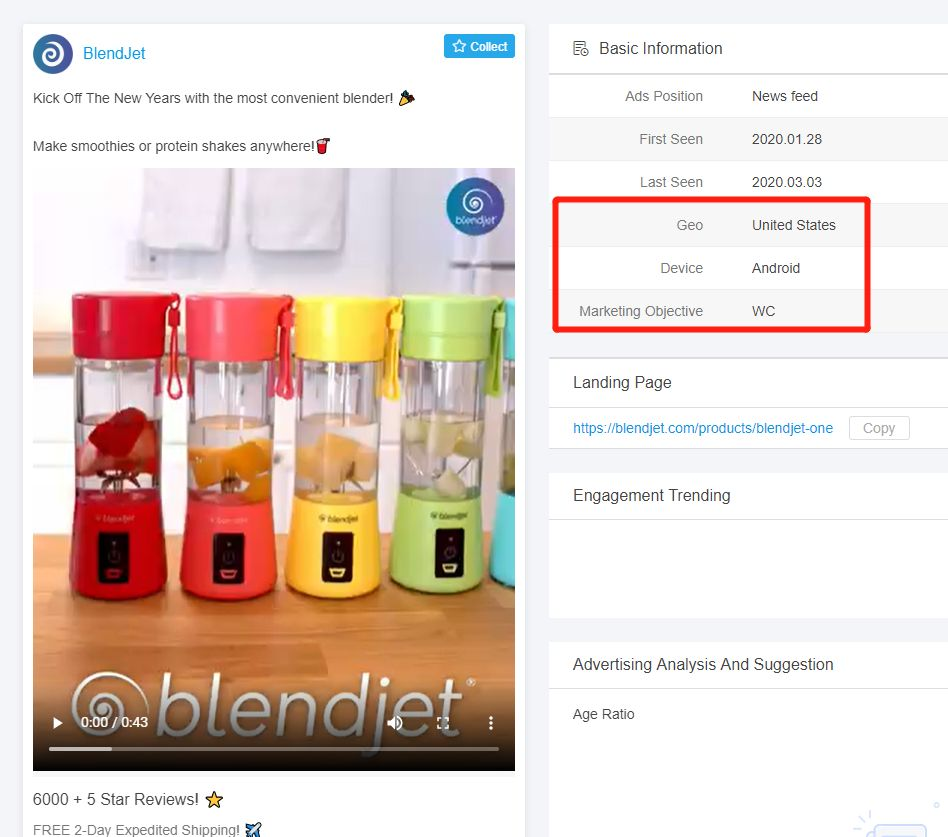Click the chat widget icon at bottom right
This screenshot has width=948, height=837.
[900, 829]
